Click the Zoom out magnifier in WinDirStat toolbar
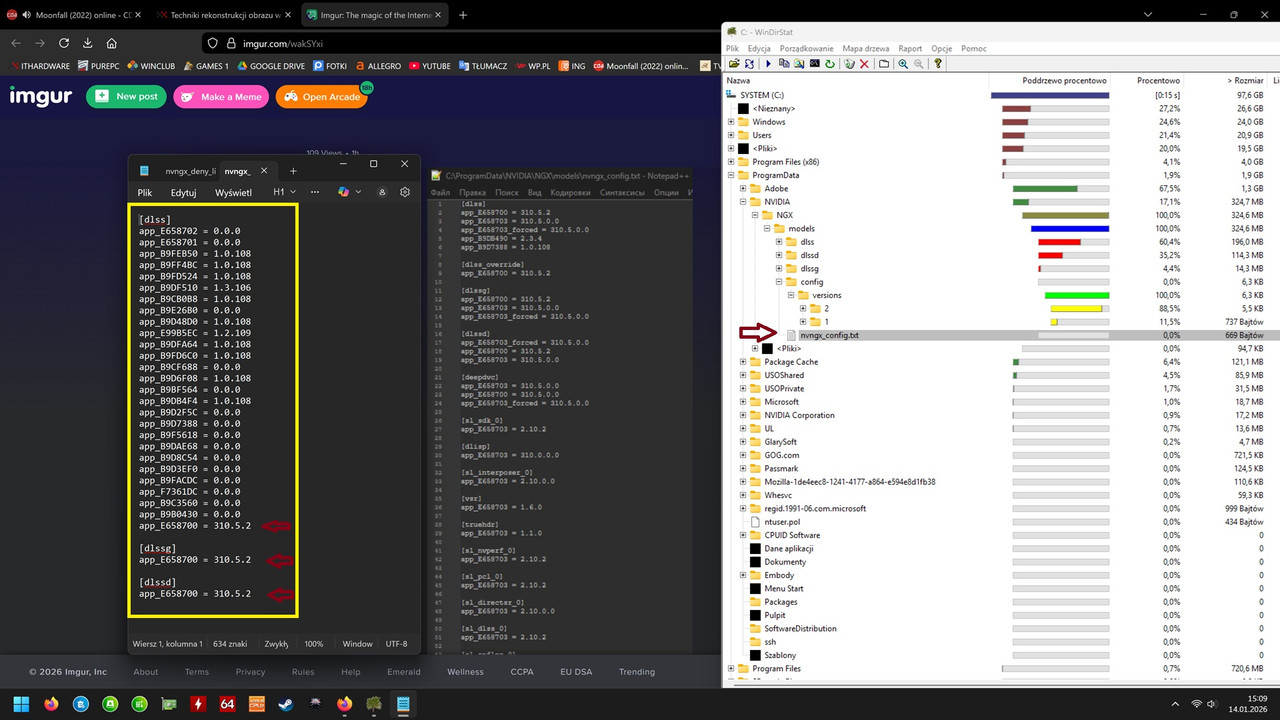 point(918,63)
